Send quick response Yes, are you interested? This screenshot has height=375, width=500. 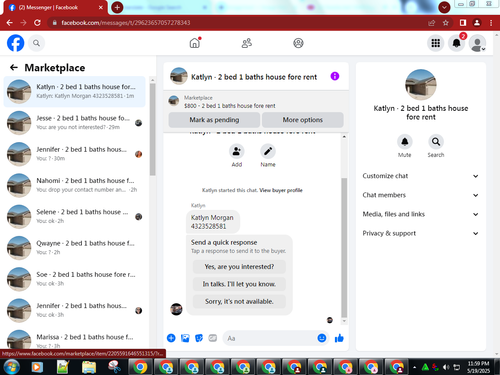[239, 267]
